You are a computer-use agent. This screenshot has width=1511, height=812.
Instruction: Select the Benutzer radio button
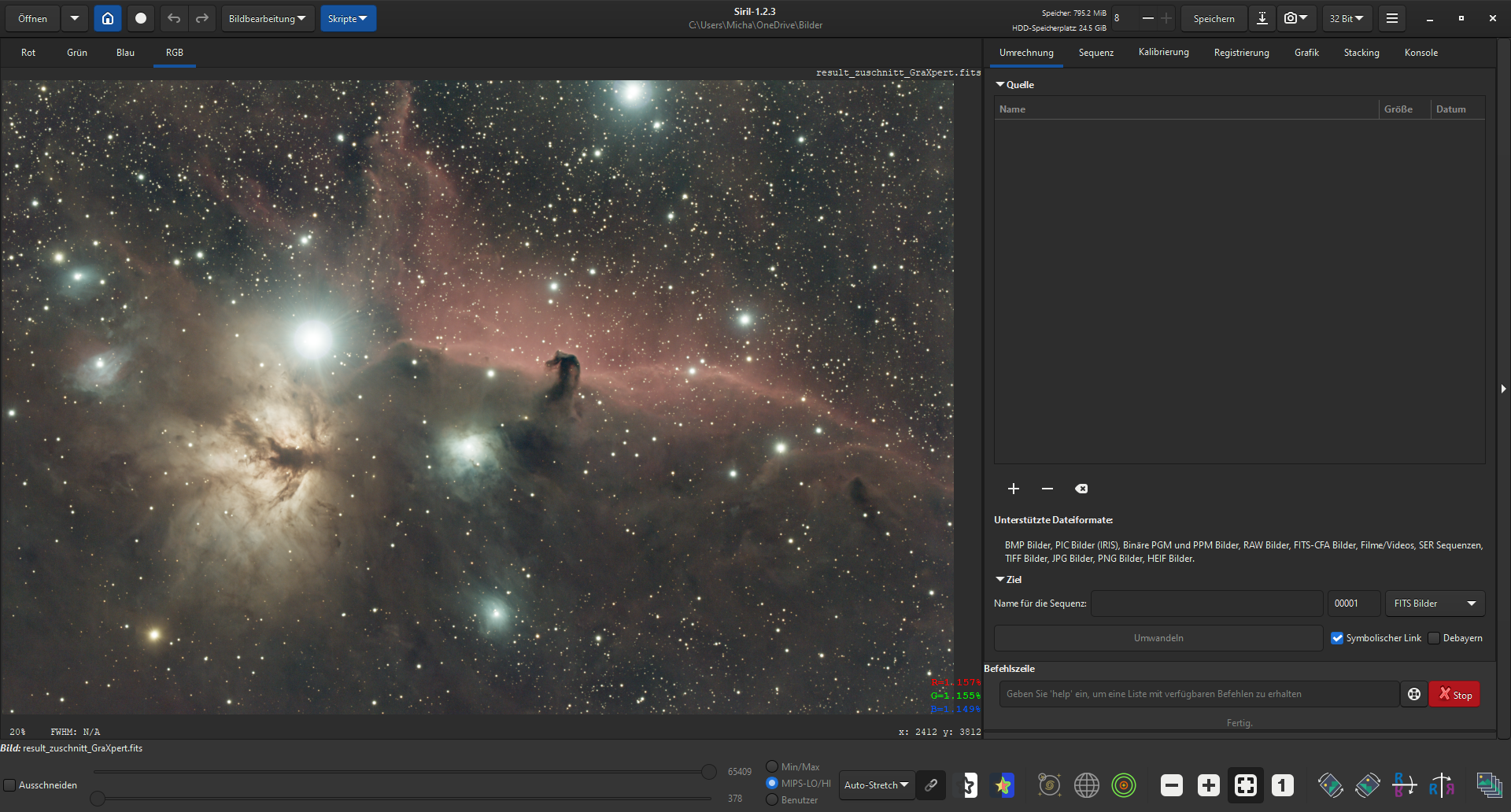tap(772, 799)
